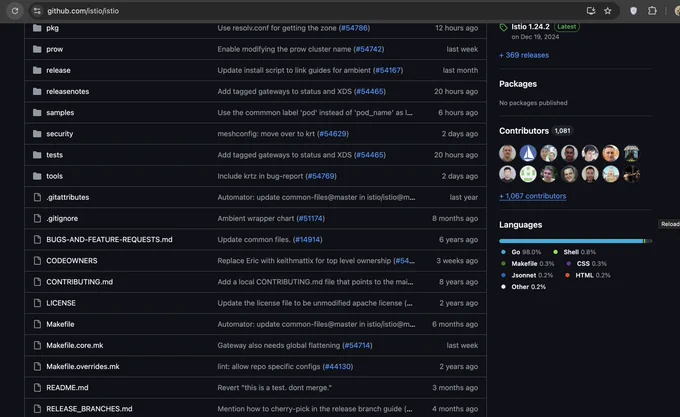Click the file icon beside .gitattributes
The height and width of the screenshot is (417, 680).
click(x=37, y=197)
